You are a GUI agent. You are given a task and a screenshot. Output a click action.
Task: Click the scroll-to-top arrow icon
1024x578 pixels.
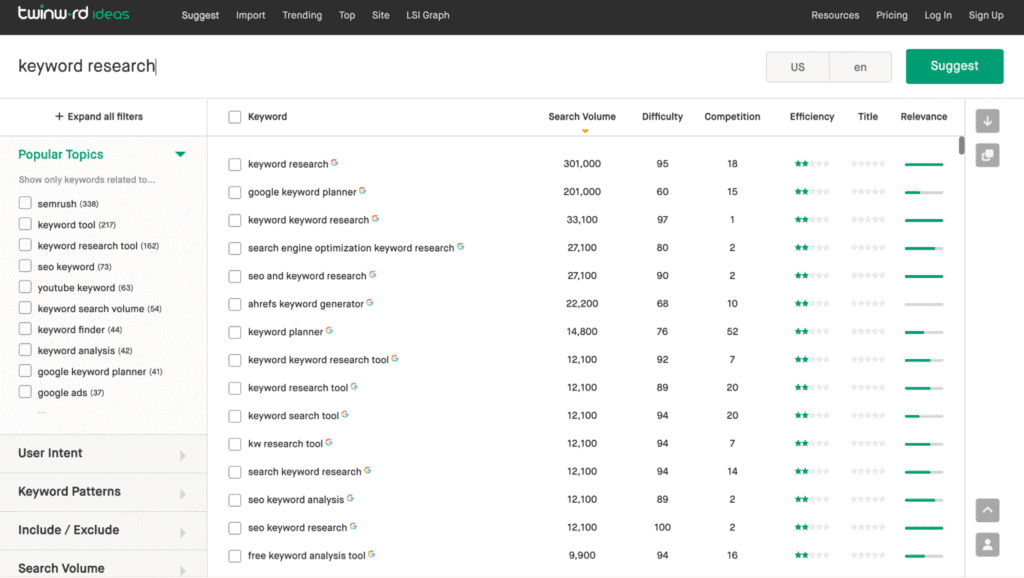click(x=987, y=510)
